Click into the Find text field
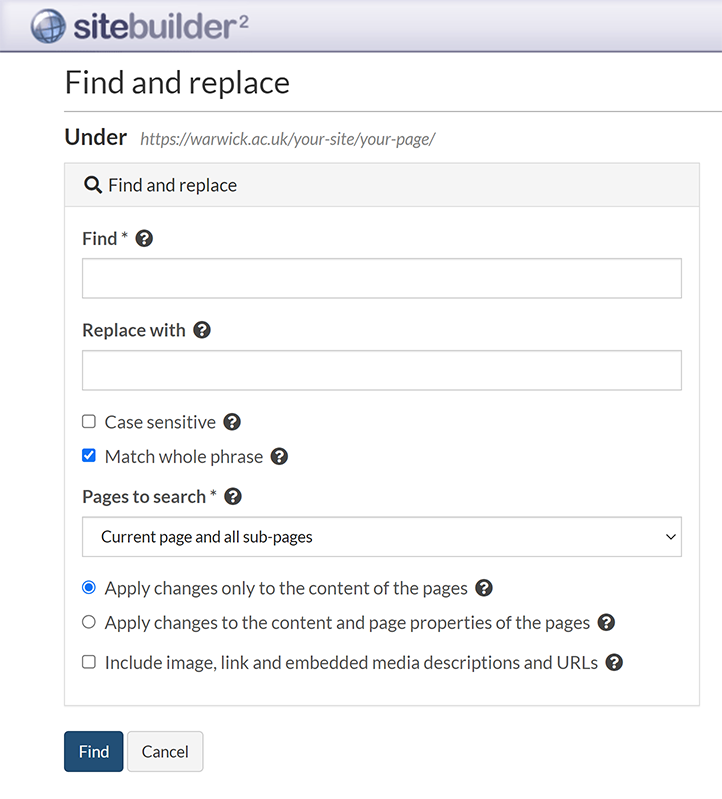Image resolution: width=722 pixels, height=799 pixels. [381, 278]
